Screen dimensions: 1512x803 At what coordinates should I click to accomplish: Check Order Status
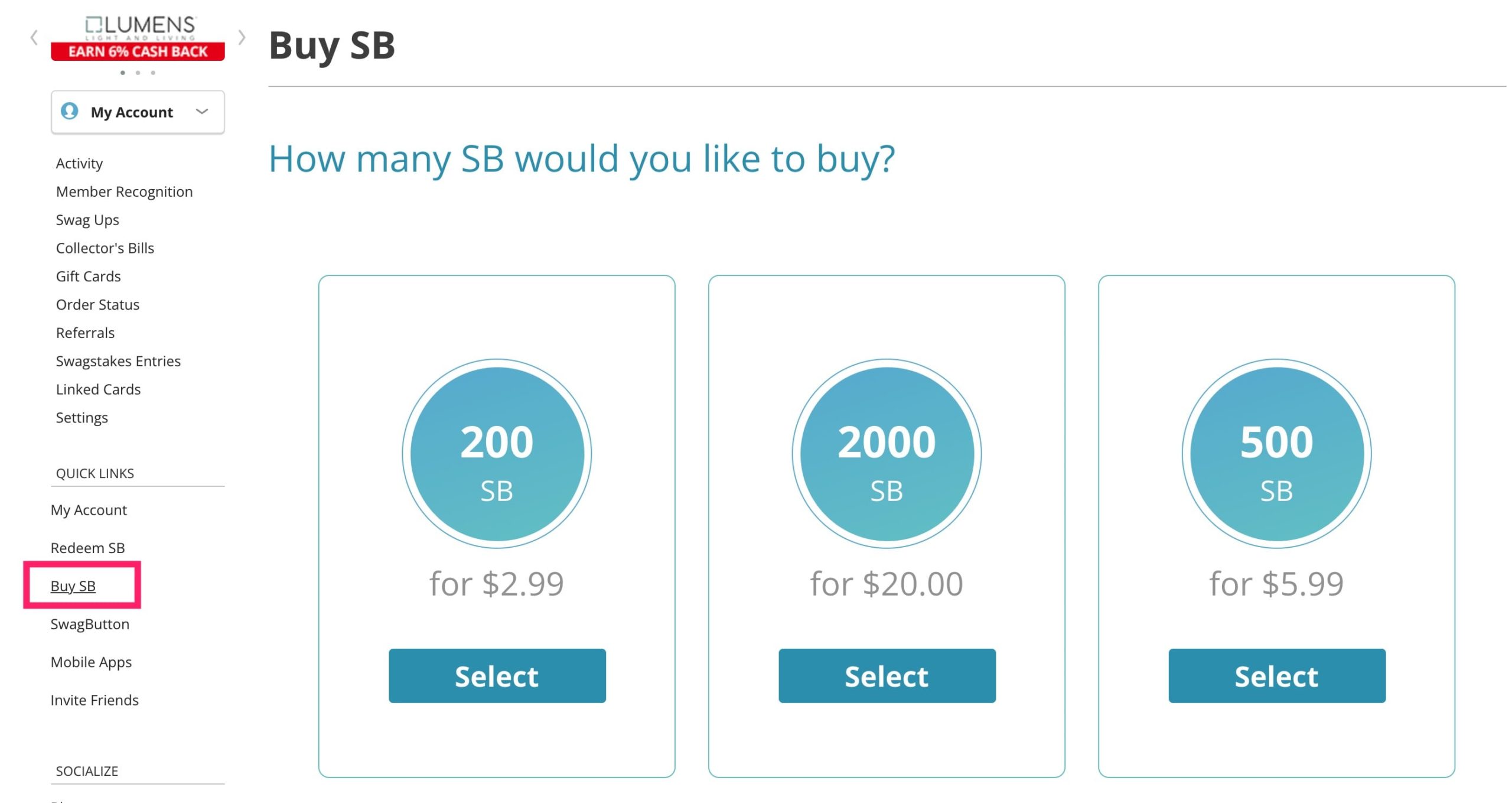[97, 304]
